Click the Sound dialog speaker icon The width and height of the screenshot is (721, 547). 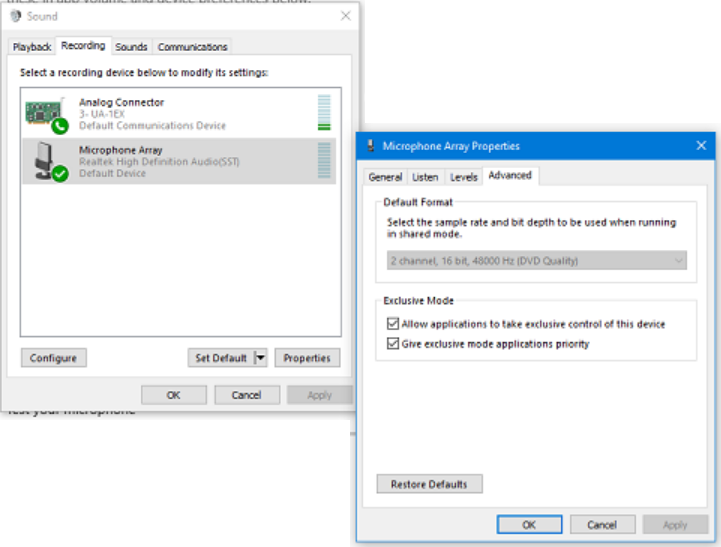(16, 16)
